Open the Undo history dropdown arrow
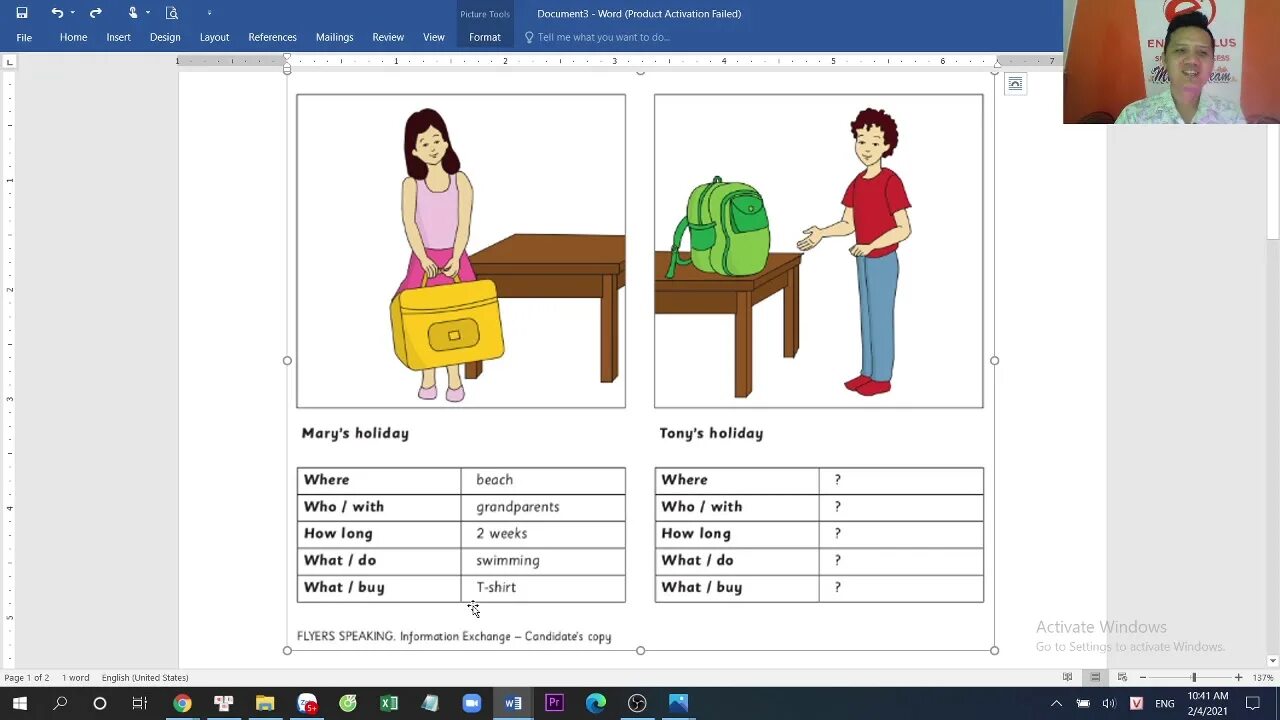 72,13
